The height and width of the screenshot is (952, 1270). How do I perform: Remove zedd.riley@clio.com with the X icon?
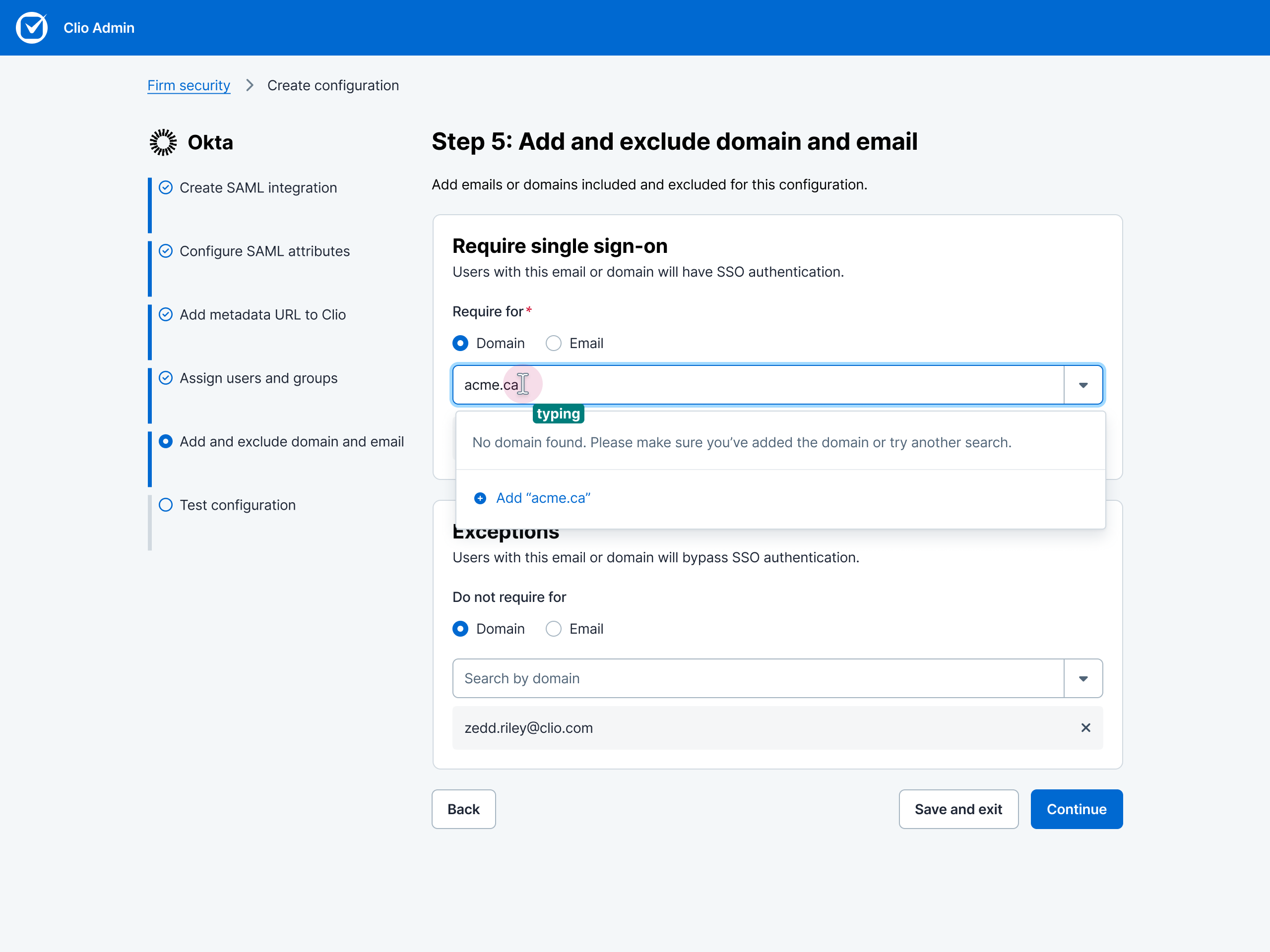pyautogui.click(x=1085, y=727)
